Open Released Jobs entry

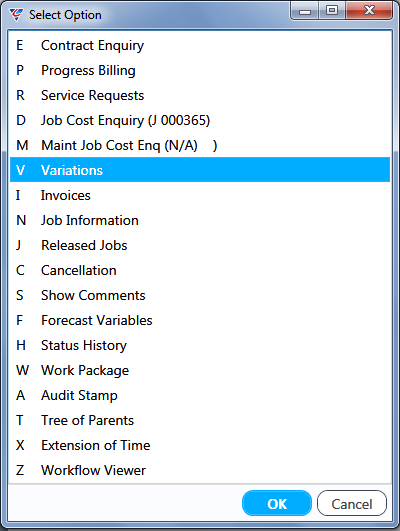point(200,246)
